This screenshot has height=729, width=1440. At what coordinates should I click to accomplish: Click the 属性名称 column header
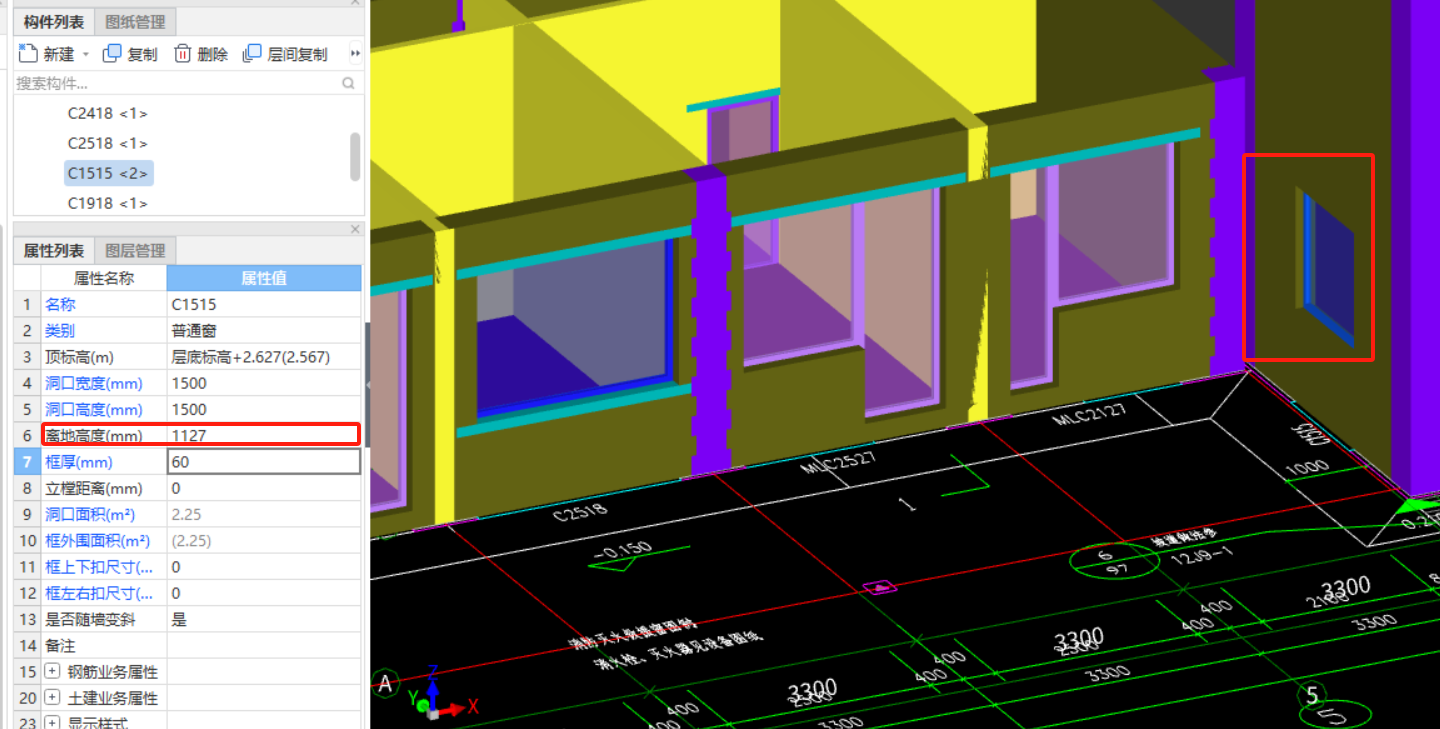click(x=104, y=278)
